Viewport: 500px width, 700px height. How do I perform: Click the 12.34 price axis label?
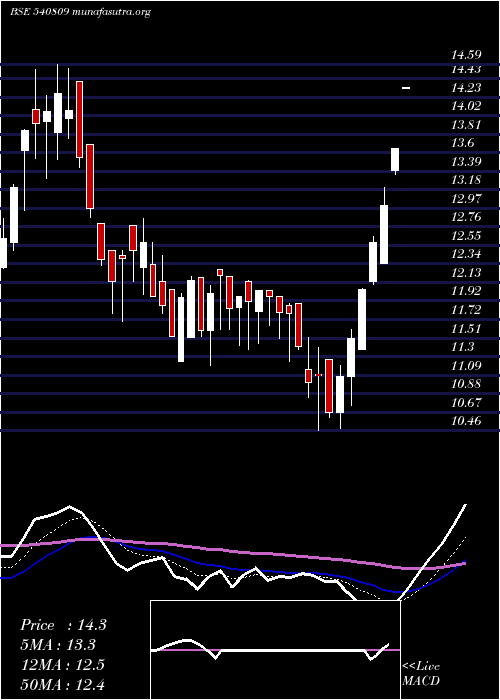[x=466, y=254]
